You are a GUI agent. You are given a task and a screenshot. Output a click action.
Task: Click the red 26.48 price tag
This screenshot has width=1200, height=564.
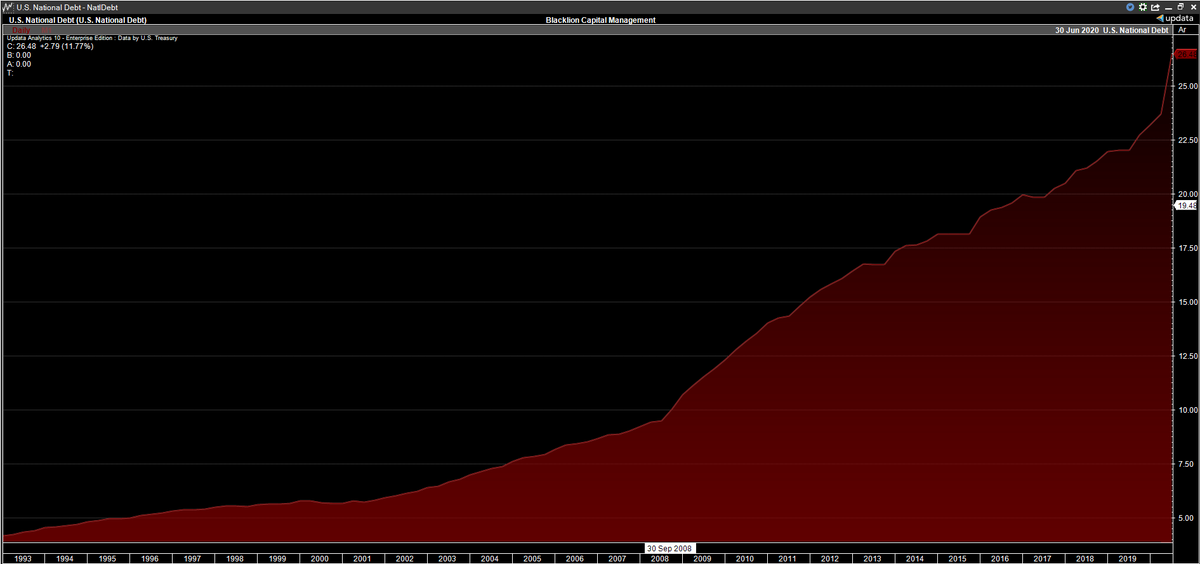point(1186,54)
